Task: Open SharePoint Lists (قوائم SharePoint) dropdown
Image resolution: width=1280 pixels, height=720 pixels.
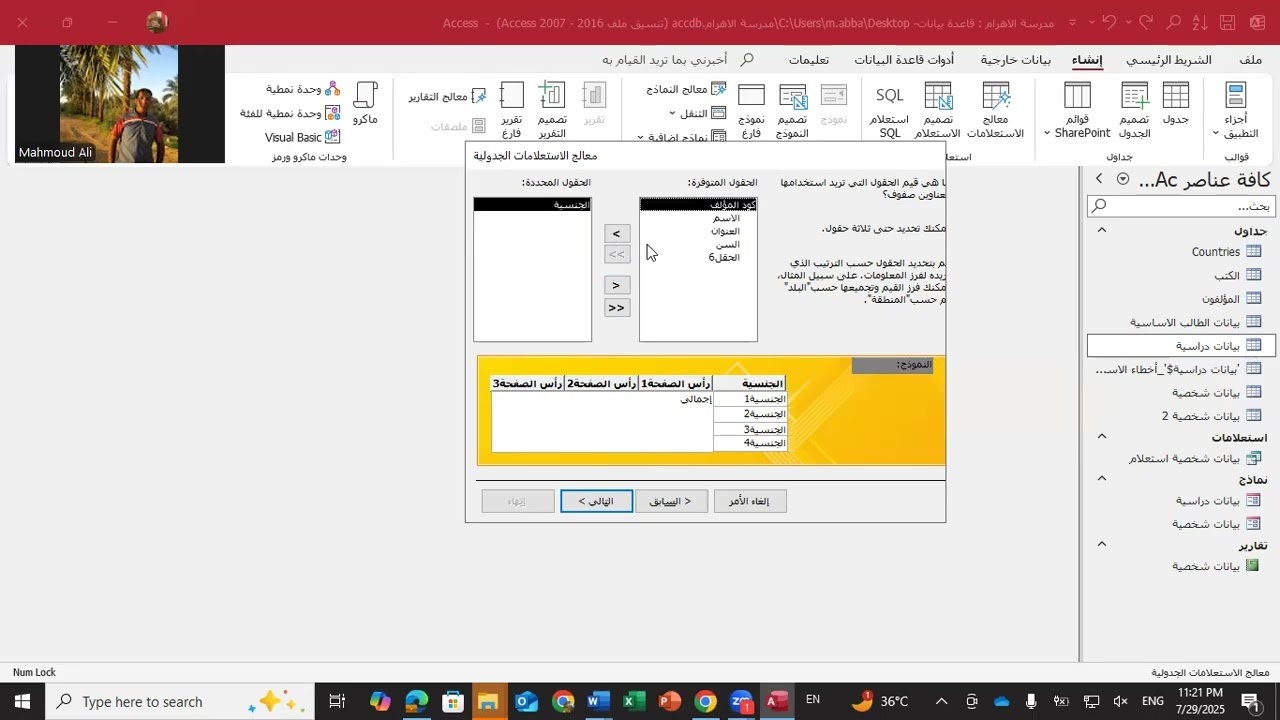Action: [x=1077, y=110]
